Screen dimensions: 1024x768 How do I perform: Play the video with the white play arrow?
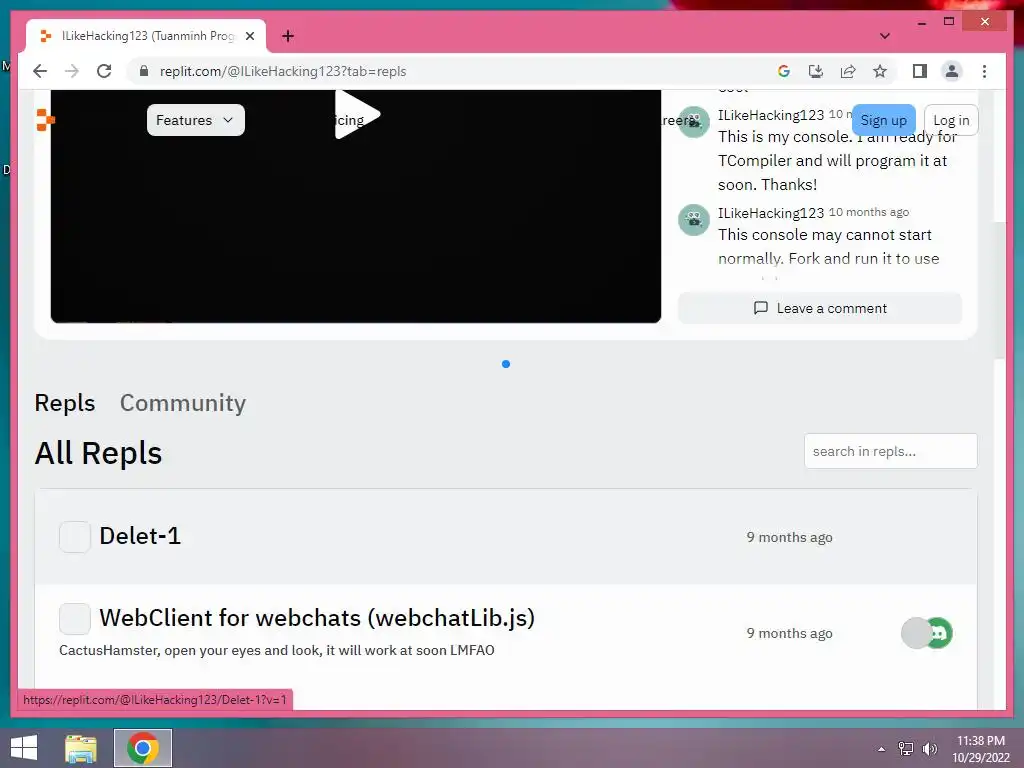point(357,114)
